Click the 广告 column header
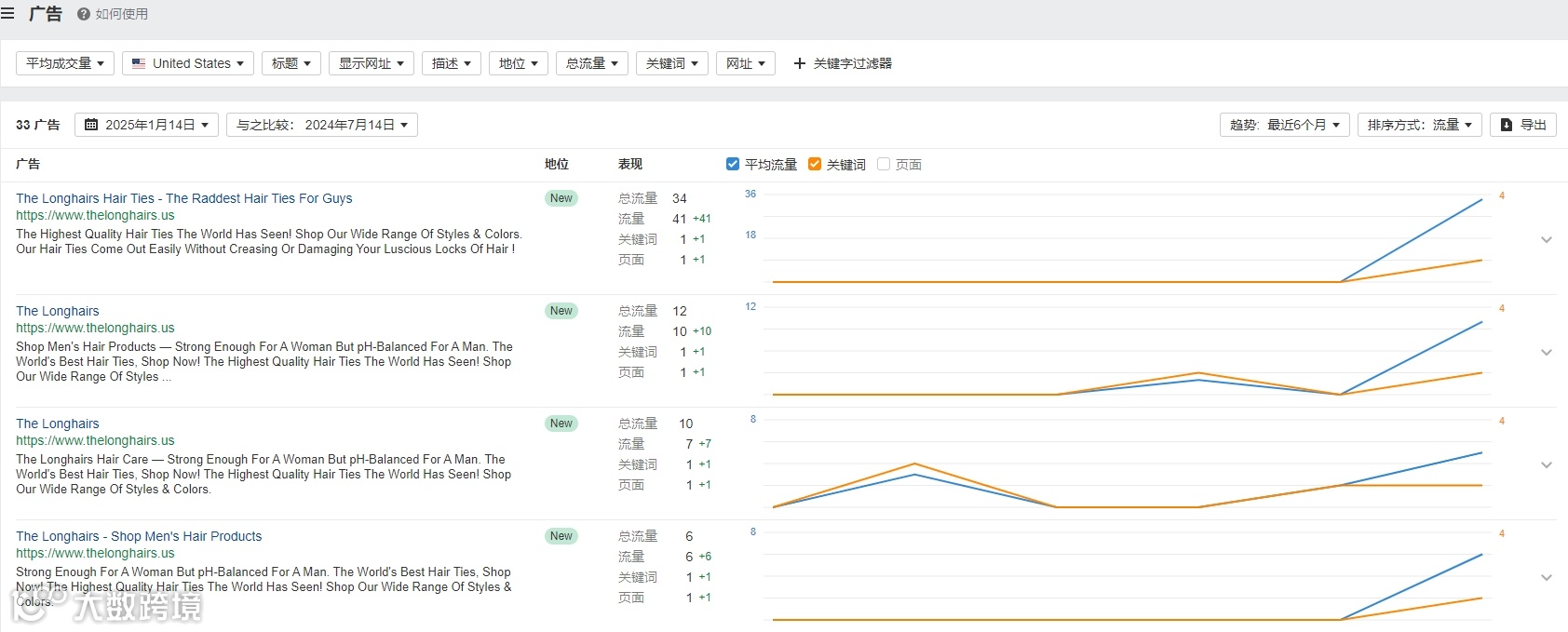1568x632 pixels. [x=28, y=164]
